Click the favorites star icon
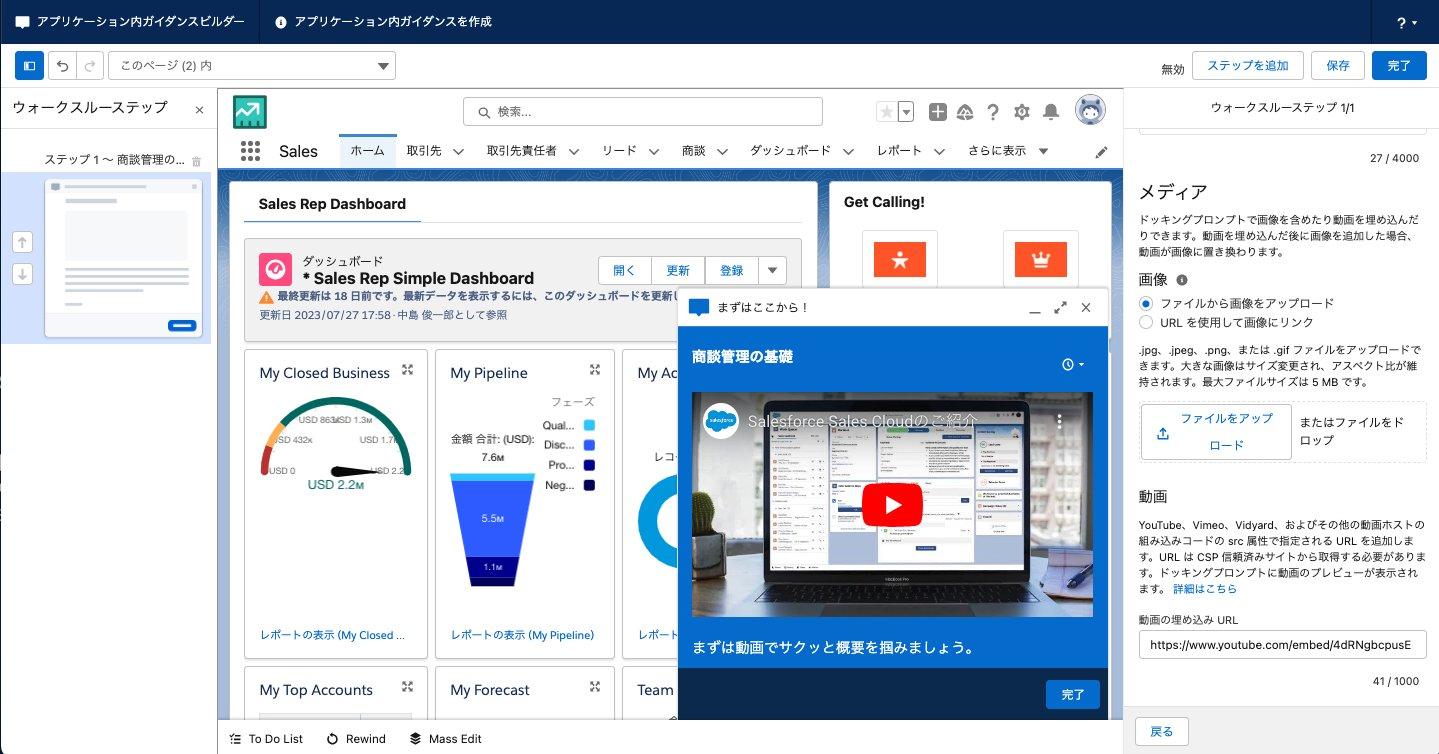 point(886,112)
